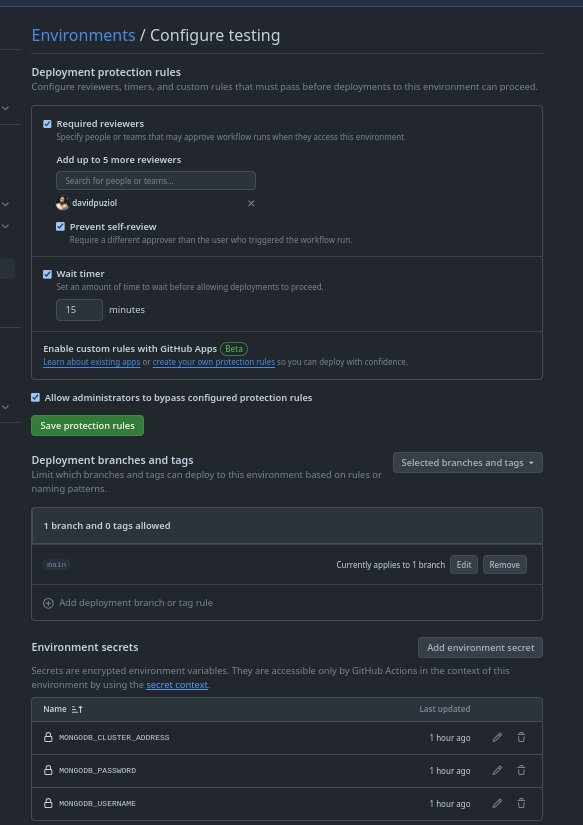
Task: Expand the topmost collapsed sidebar section
Action: (x=5, y=107)
